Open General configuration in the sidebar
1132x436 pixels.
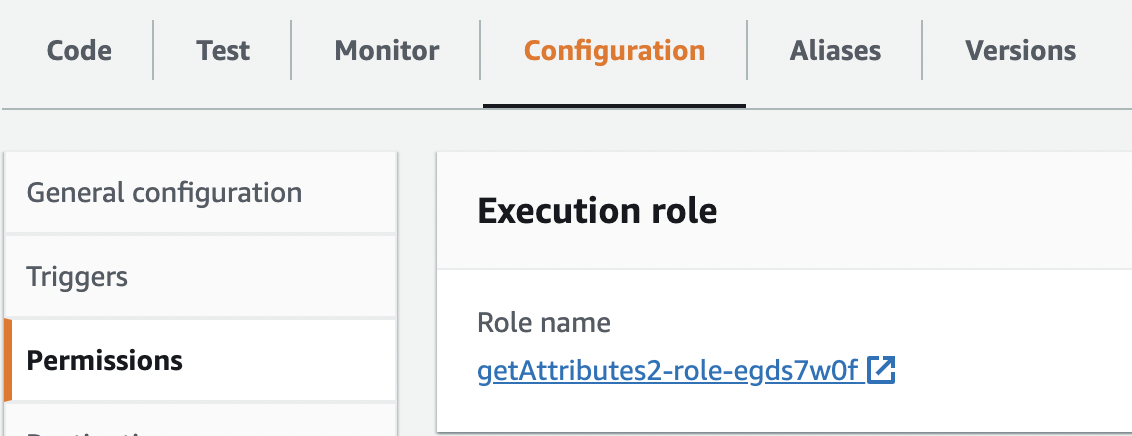(164, 192)
